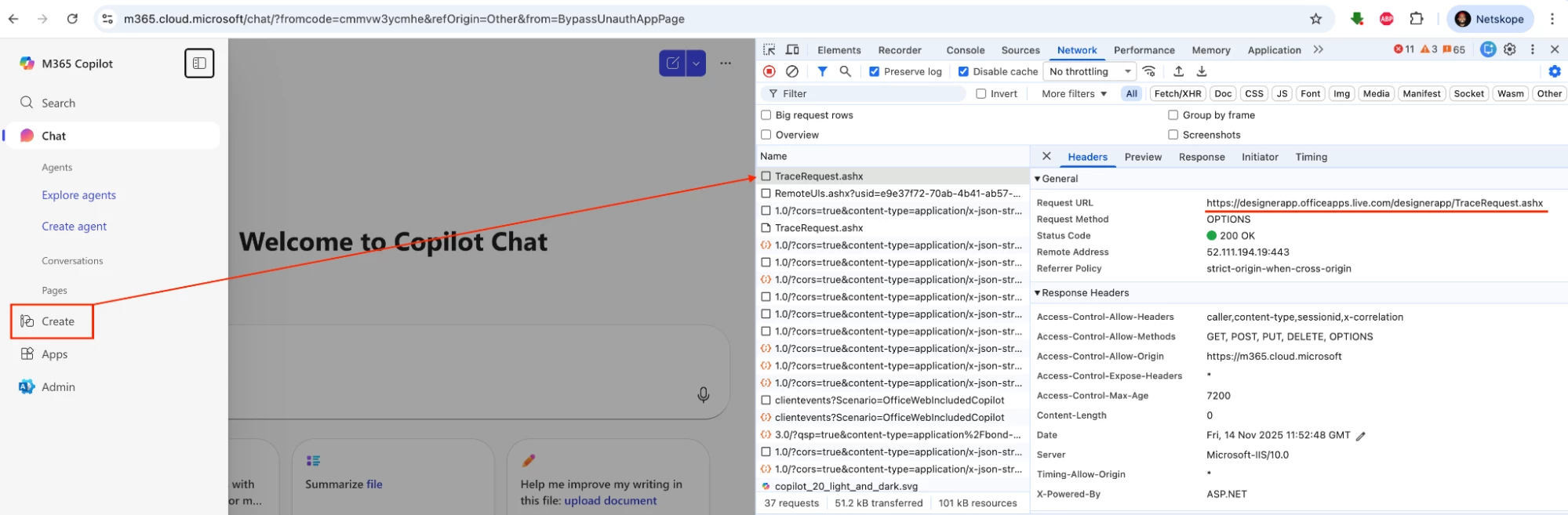The width and height of the screenshot is (1568, 515).
Task: Edit the Date header pencil icon
Action: [x=1361, y=436]
